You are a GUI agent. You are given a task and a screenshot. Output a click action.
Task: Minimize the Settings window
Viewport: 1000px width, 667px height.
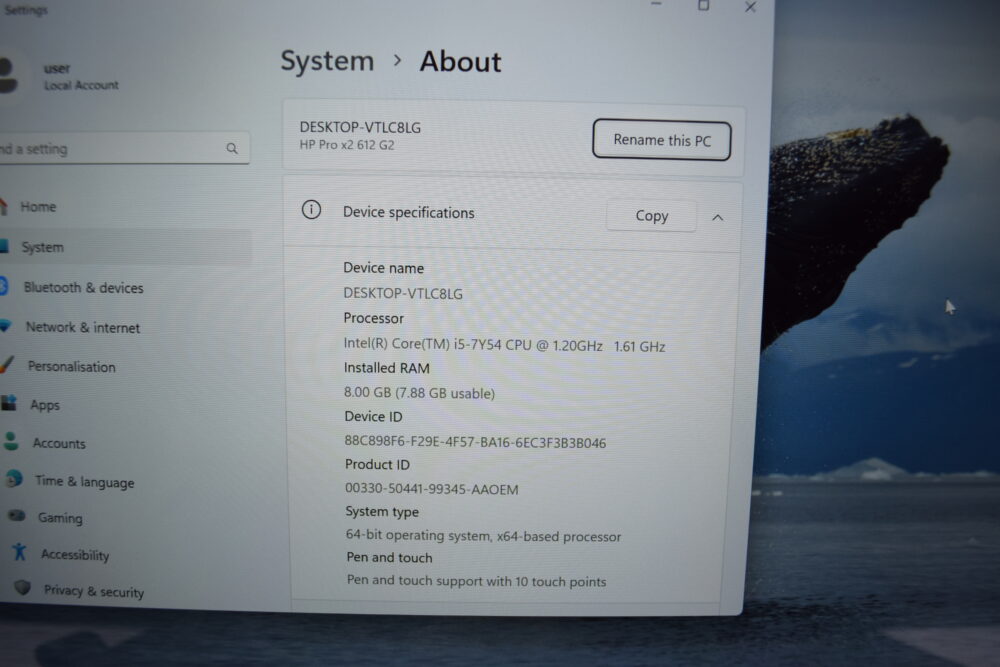[656, 4]
